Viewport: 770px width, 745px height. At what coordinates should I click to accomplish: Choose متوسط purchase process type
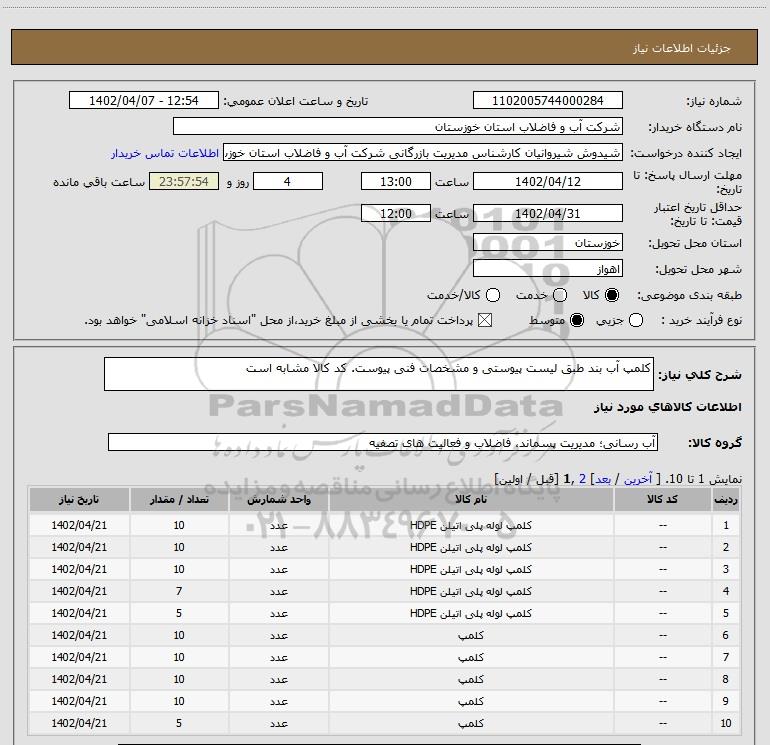(577, 320)
